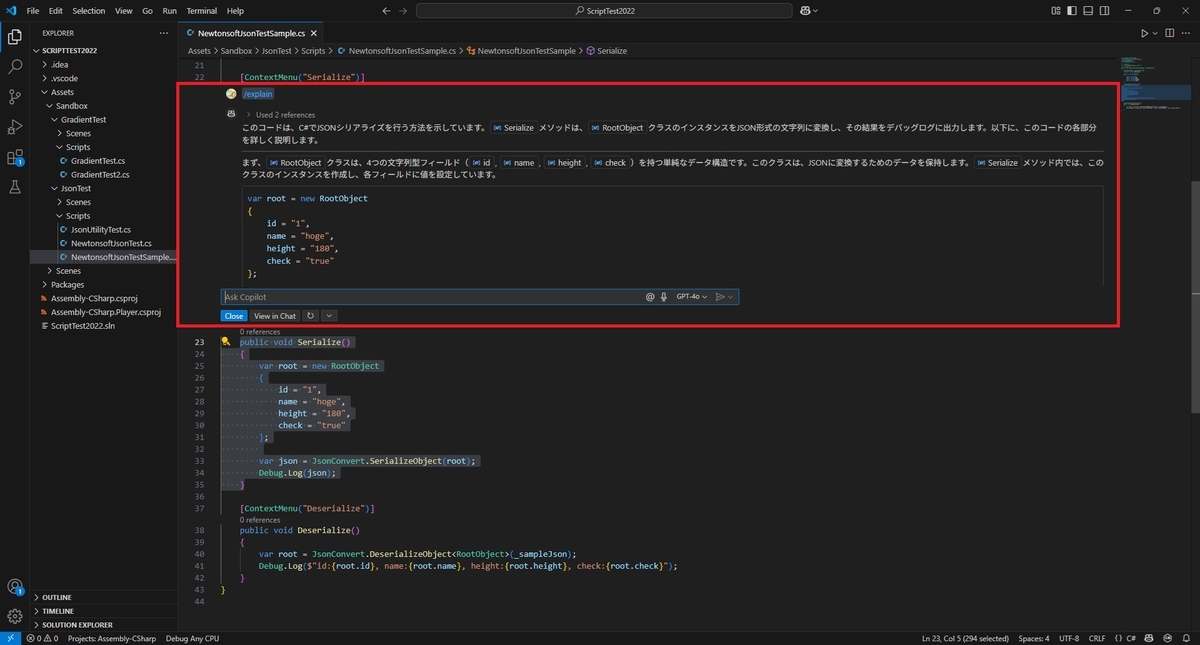Screen dimensions: 1200x645
Task: Start voice chat with microphone icon
Action: tap(664, 297)
